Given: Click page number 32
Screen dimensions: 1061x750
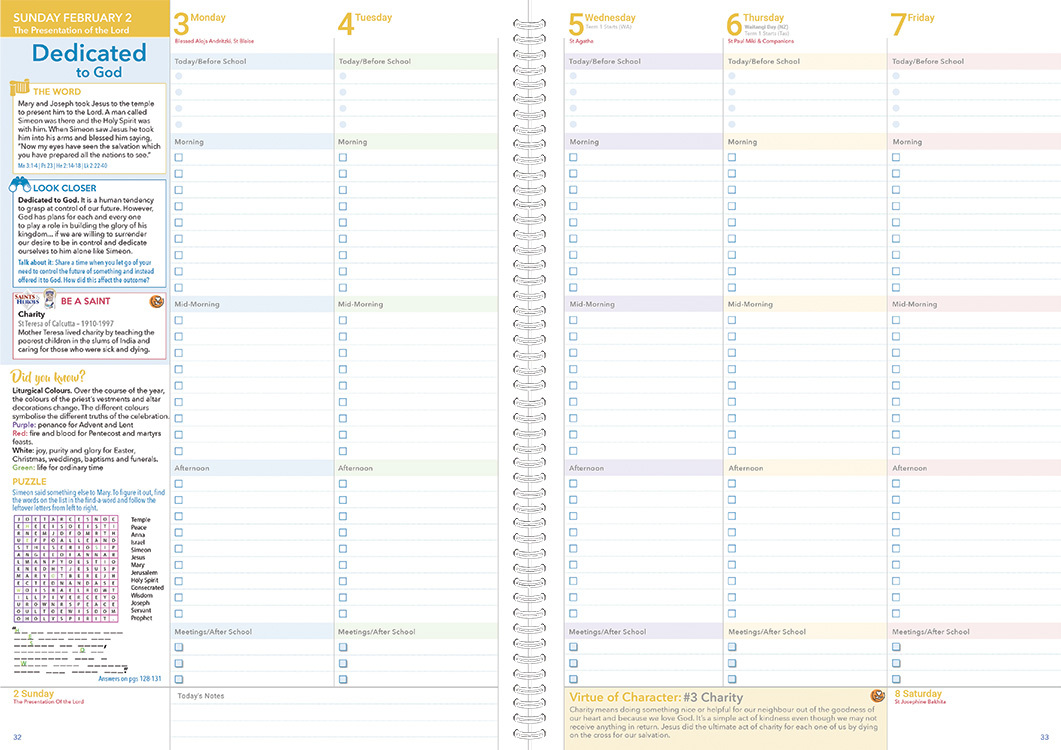Looking at the screenshot, I should coord(18,737).
